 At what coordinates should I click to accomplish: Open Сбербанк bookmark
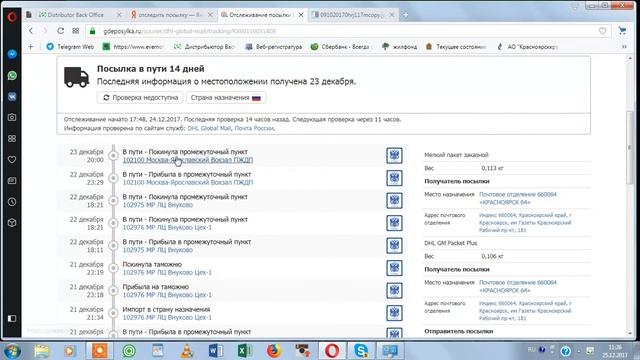point(340,47)
